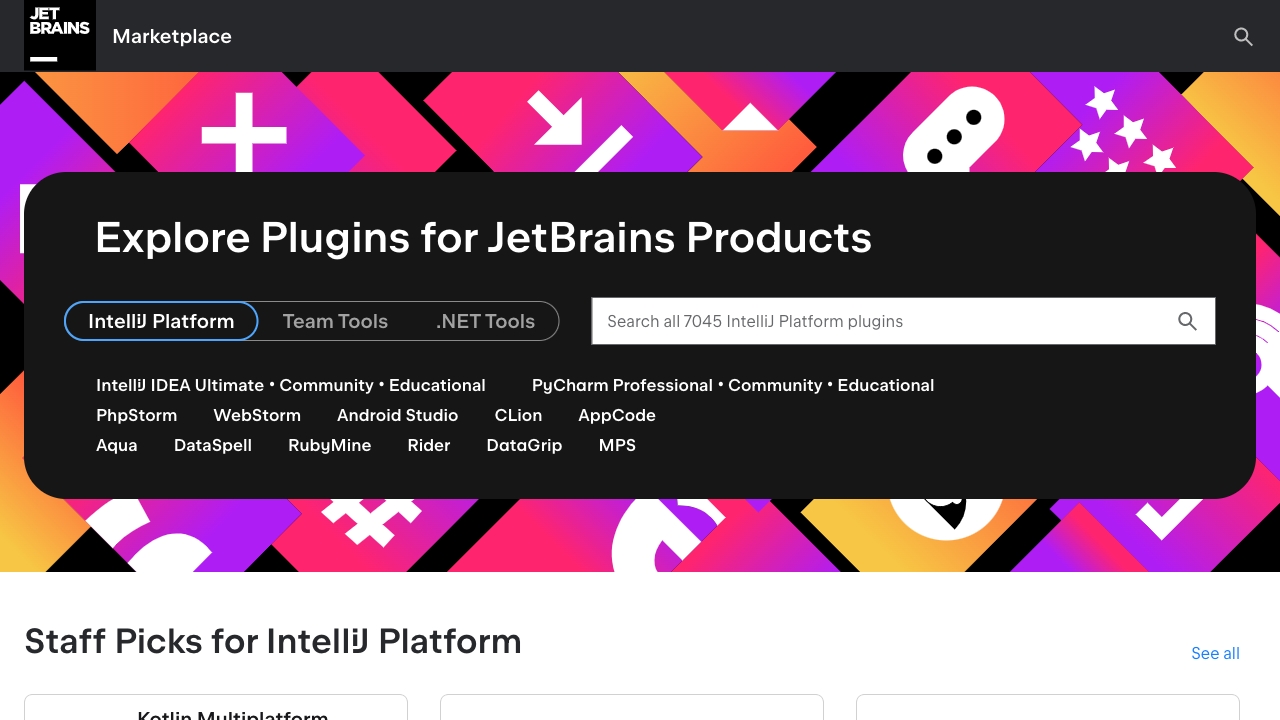Select the IntelliJ Platform tab
The width and height of the screenshot is (1280, 720).
161,321
